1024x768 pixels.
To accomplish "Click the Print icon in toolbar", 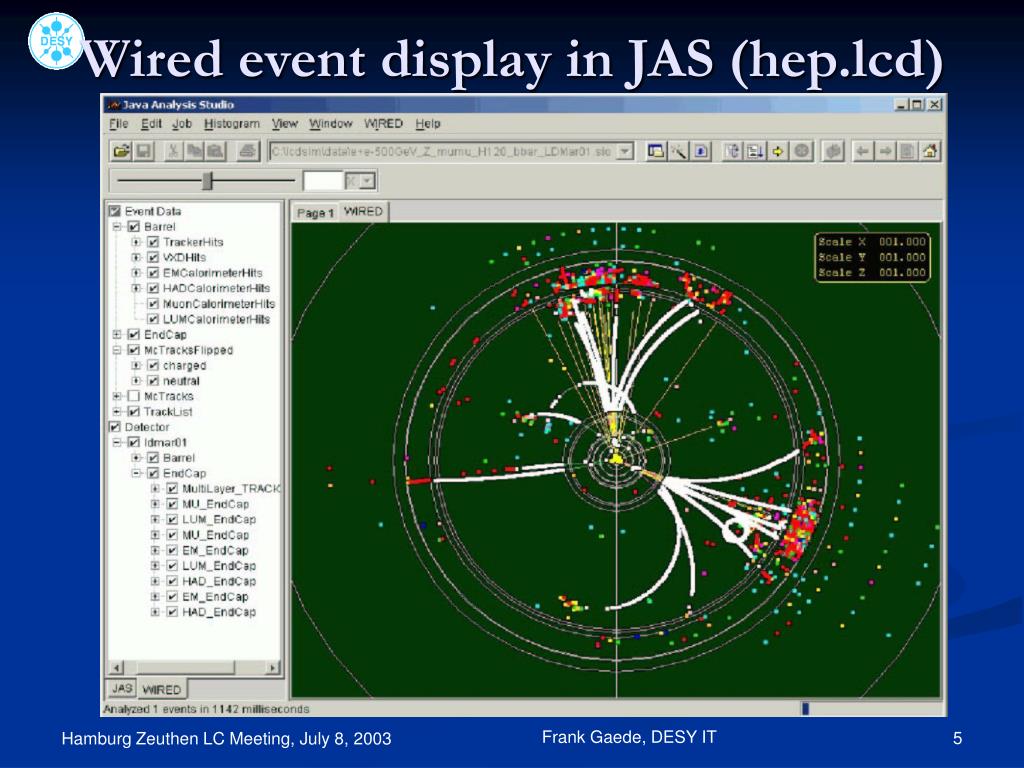I will click(x=247, y=152).
